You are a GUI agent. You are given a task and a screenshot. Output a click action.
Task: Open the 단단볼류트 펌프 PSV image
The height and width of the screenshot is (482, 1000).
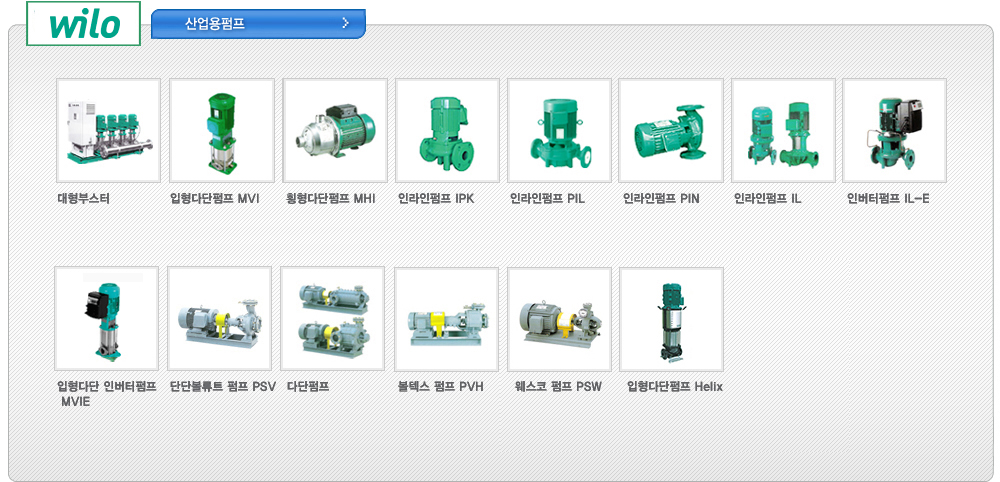[219, 319]
